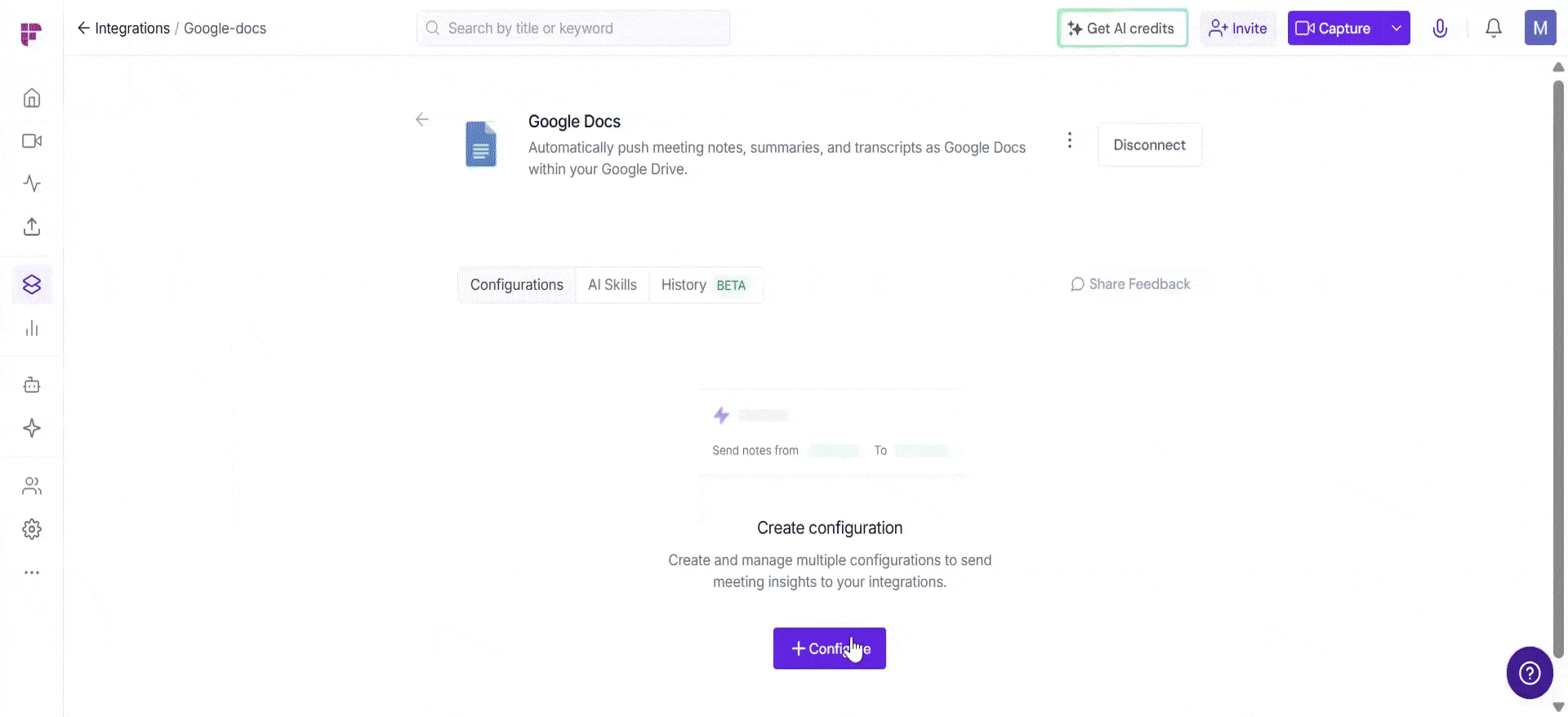
Task: Open the bot icon in sidebar
Action: point(32,385)
